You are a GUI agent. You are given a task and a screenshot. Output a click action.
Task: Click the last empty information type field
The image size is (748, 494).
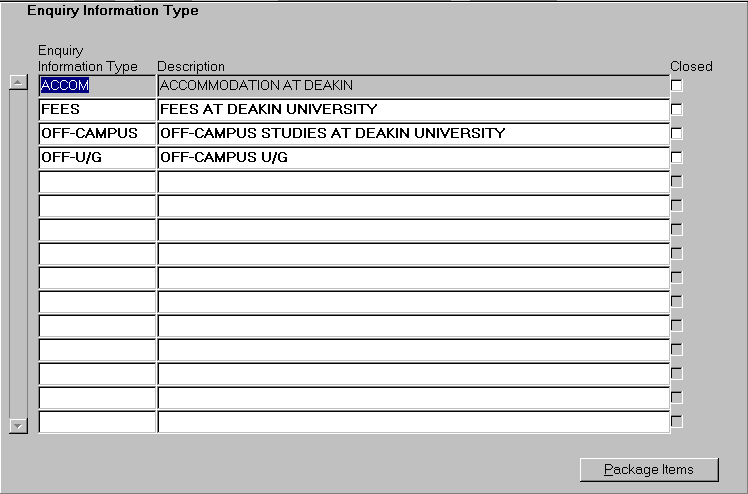pyautogui.click(x=97, y=422)
